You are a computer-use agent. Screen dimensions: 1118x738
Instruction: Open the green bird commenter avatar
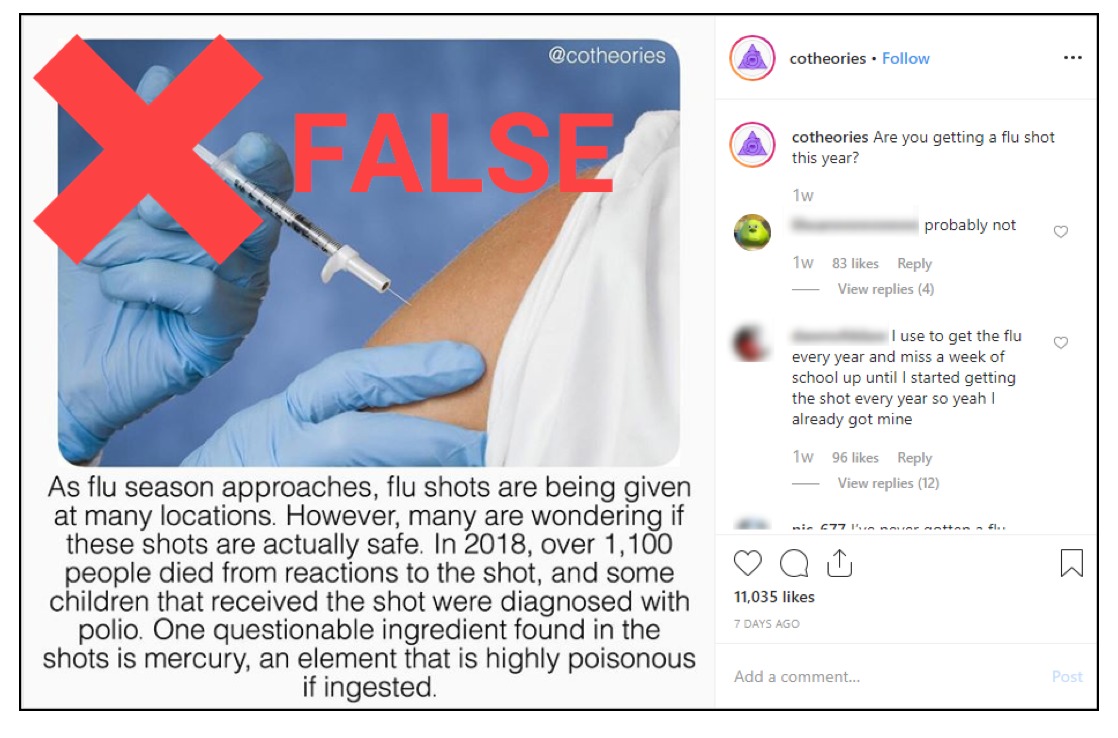(x=752, y=232)
